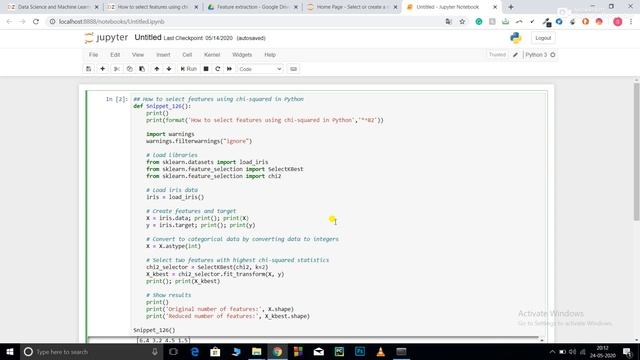The height and width of the screenshot is (360, 640).
Task: Click the Python logo in the header
Action: (516, 38)
